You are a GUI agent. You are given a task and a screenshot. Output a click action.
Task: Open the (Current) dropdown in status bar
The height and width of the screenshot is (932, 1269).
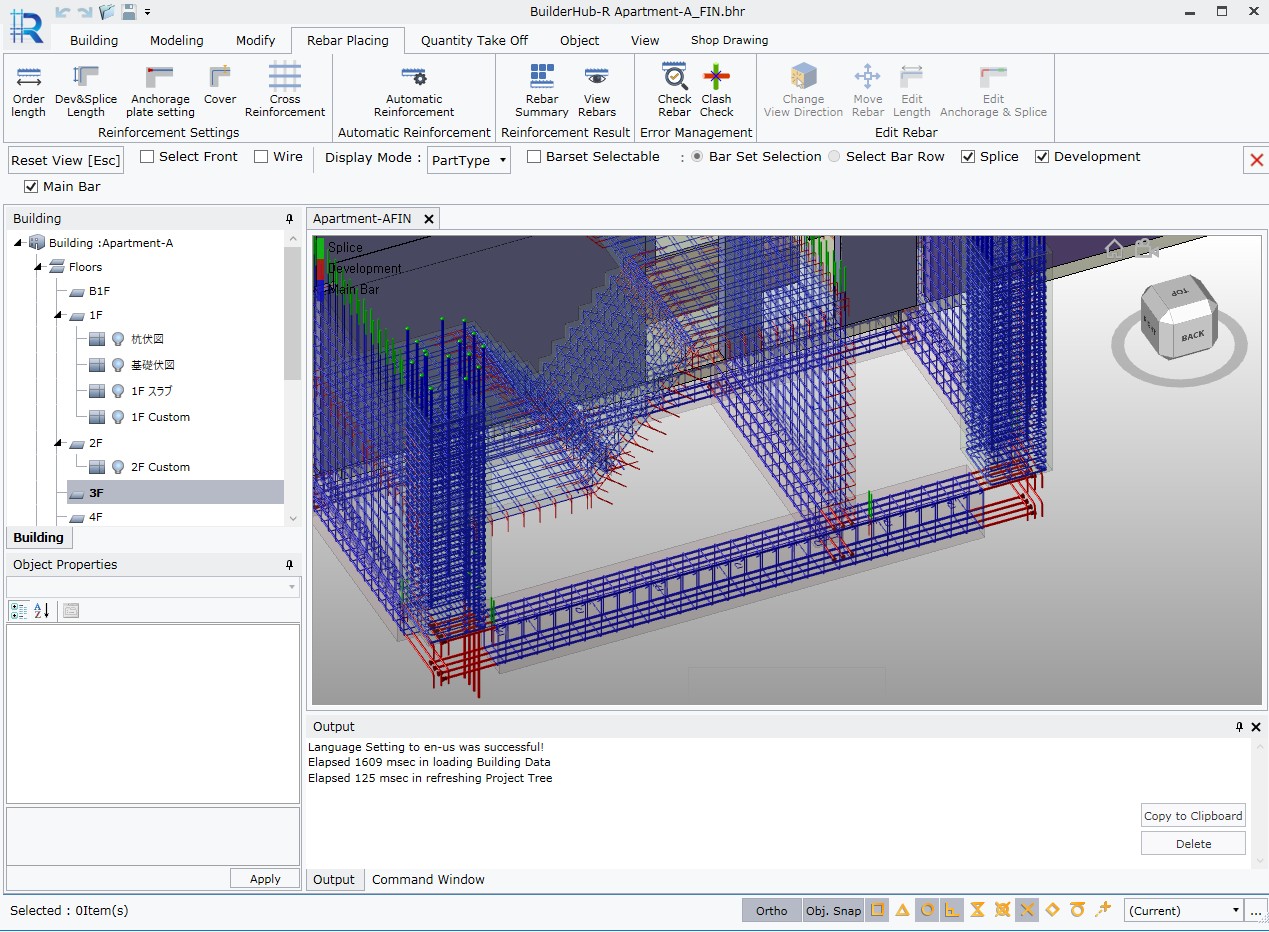click(x=1184, y=910)
